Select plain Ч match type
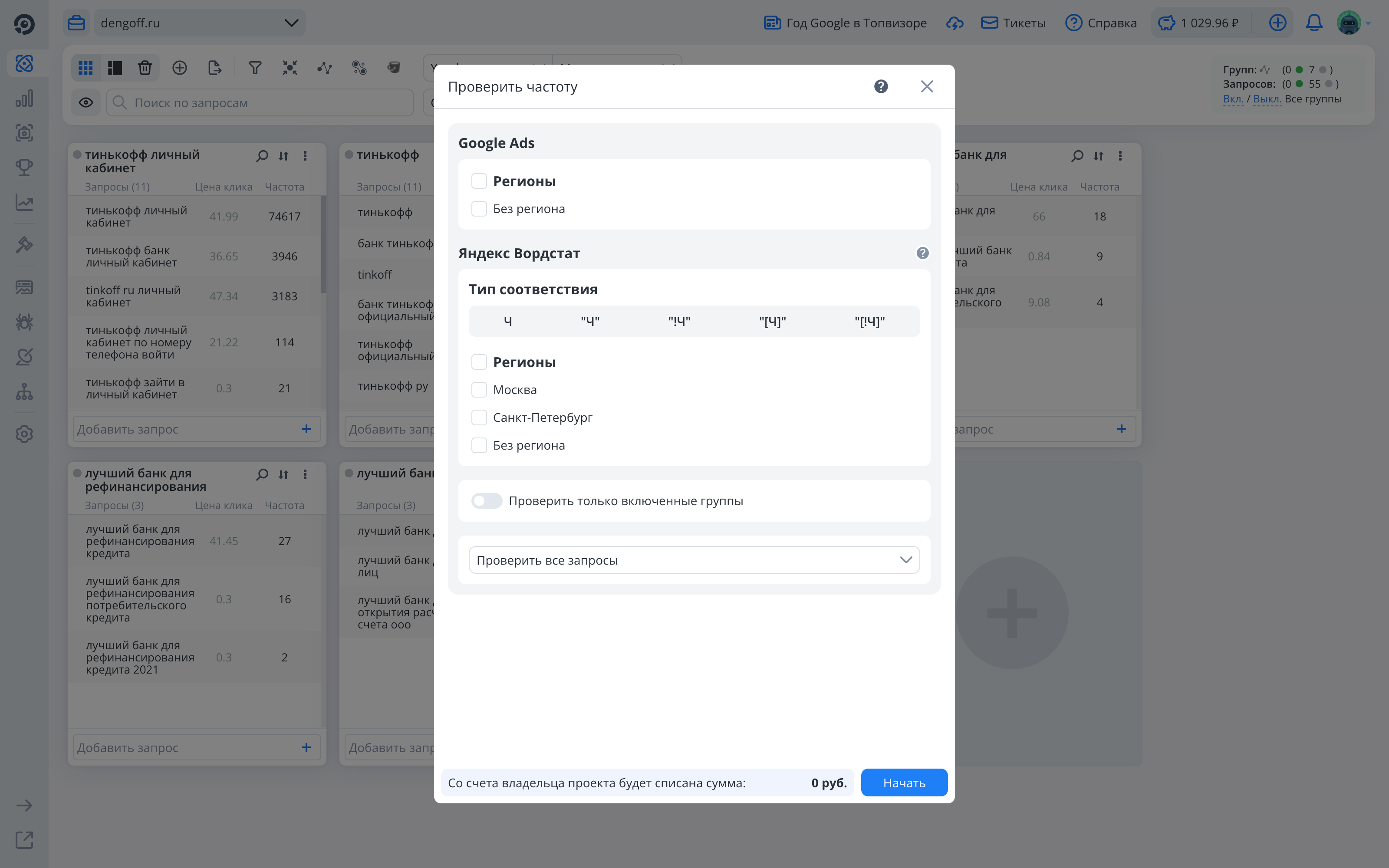1389x868 pixels. coord(508,322)
